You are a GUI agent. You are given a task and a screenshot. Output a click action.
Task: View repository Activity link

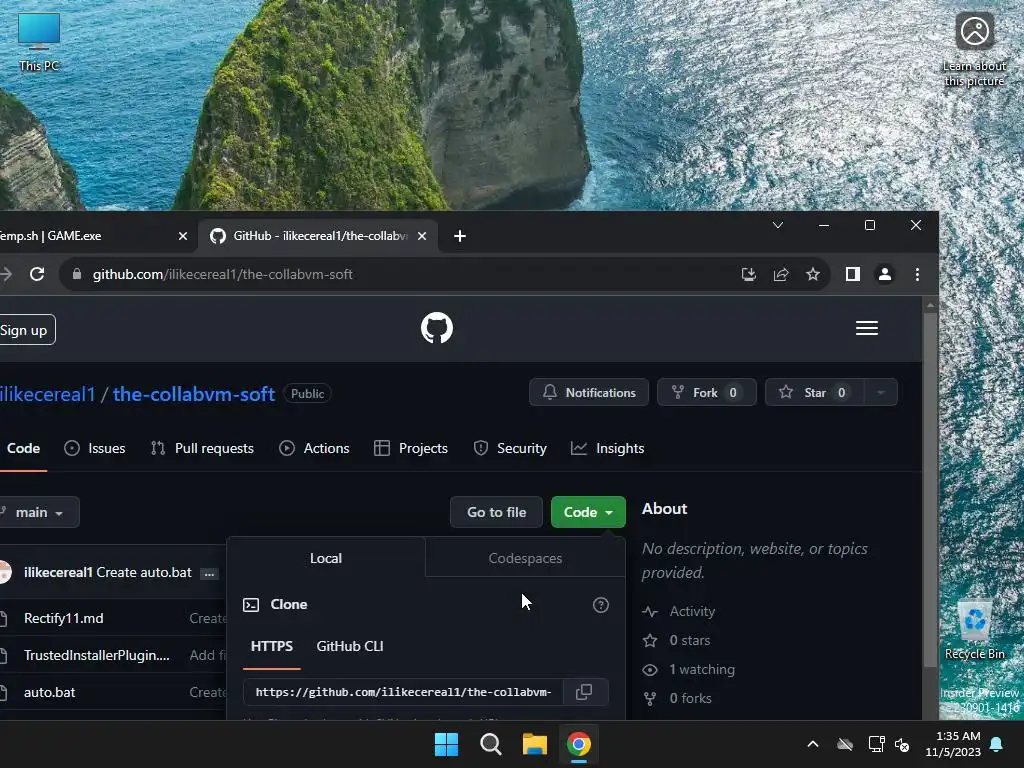[679, 611]
